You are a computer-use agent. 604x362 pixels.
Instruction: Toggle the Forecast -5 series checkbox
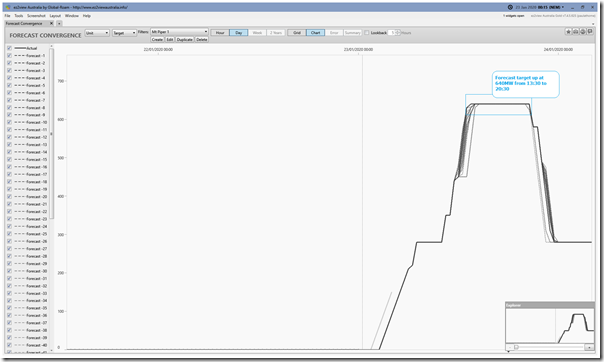(x=9, y=85)
